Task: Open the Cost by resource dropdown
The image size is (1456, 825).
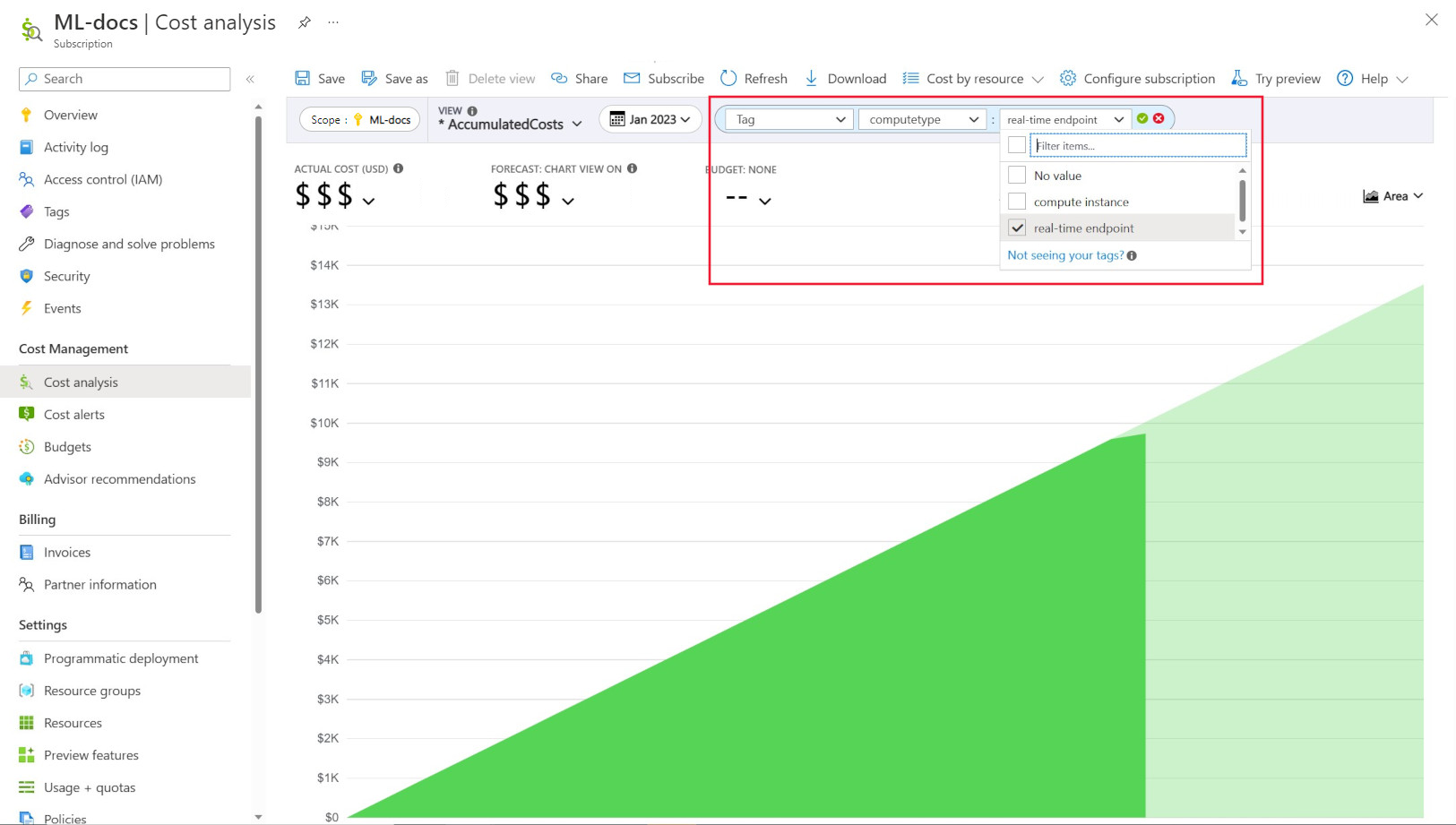Action: (973, 78)
